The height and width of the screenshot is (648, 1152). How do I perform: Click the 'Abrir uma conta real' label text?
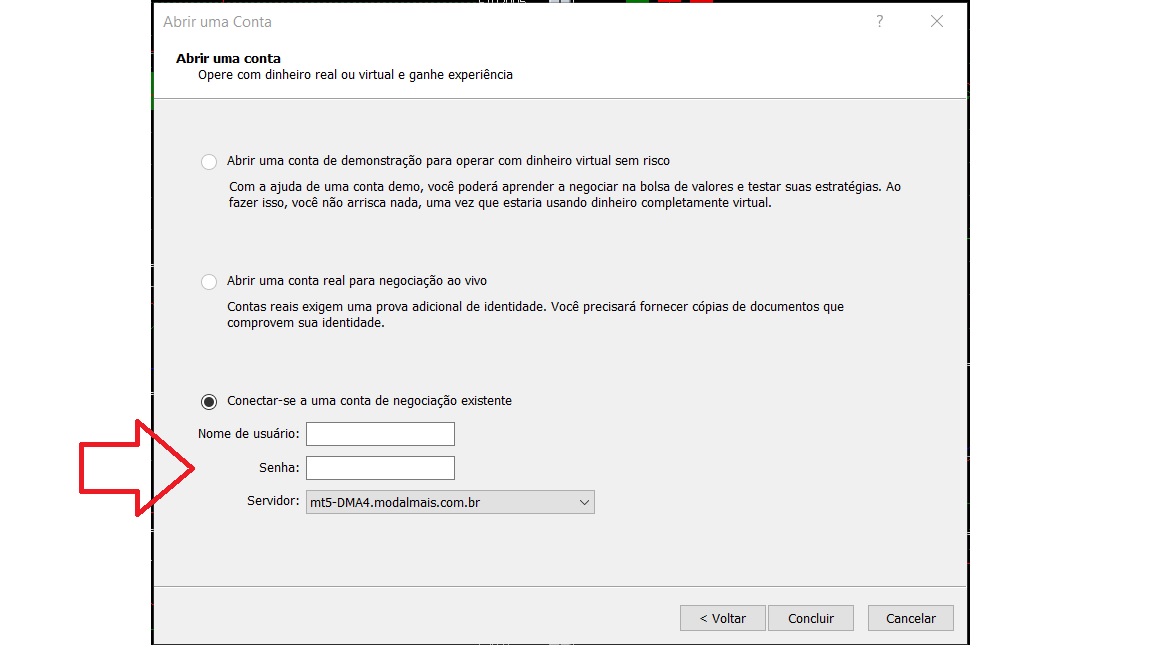[357, 281]
